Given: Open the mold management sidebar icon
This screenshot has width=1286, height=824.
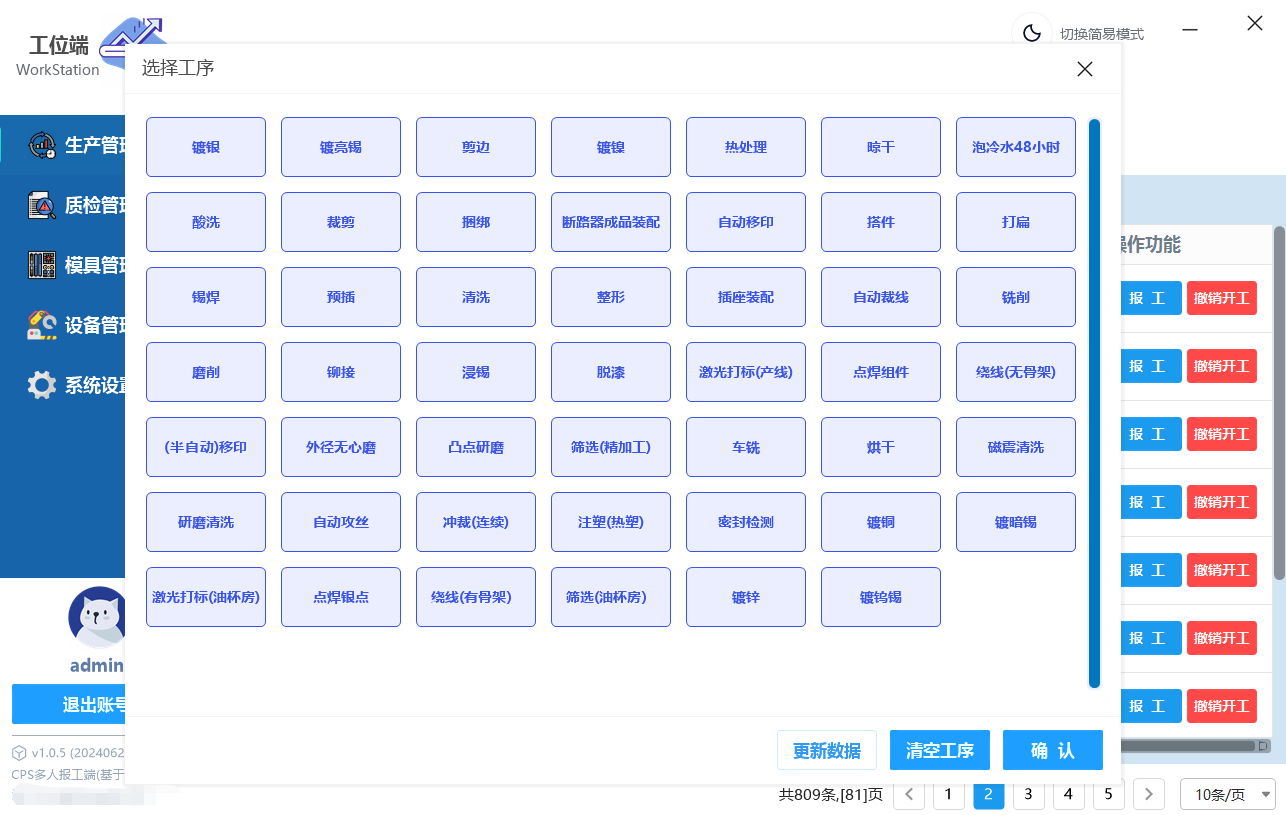Looking at the screenshot, I should (x=42, y=265).
